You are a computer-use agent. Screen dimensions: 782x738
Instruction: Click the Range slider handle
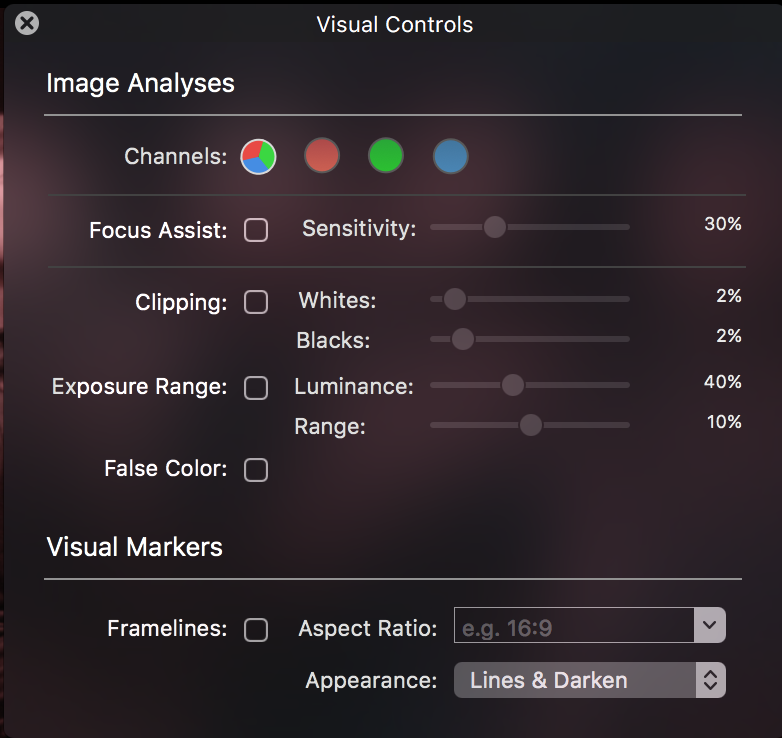coord(530,425)
